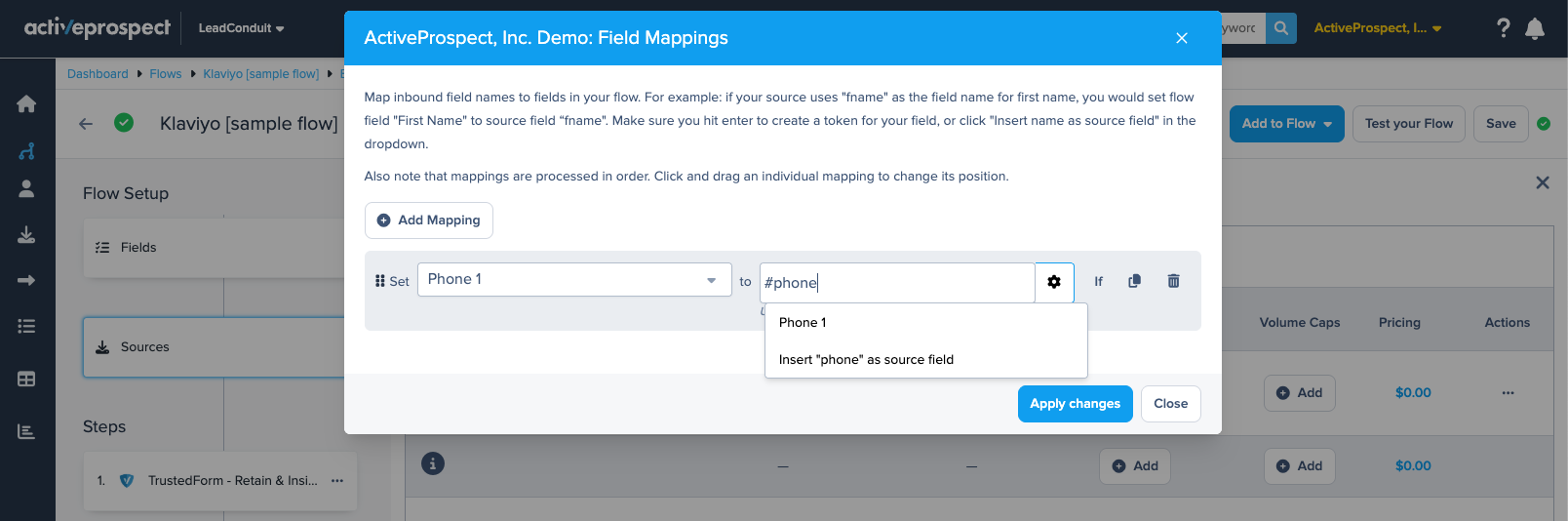This screenshot has width=1568, height=521.
Task: Duplicate the Phone 1 mapping
Action: 1134,281
